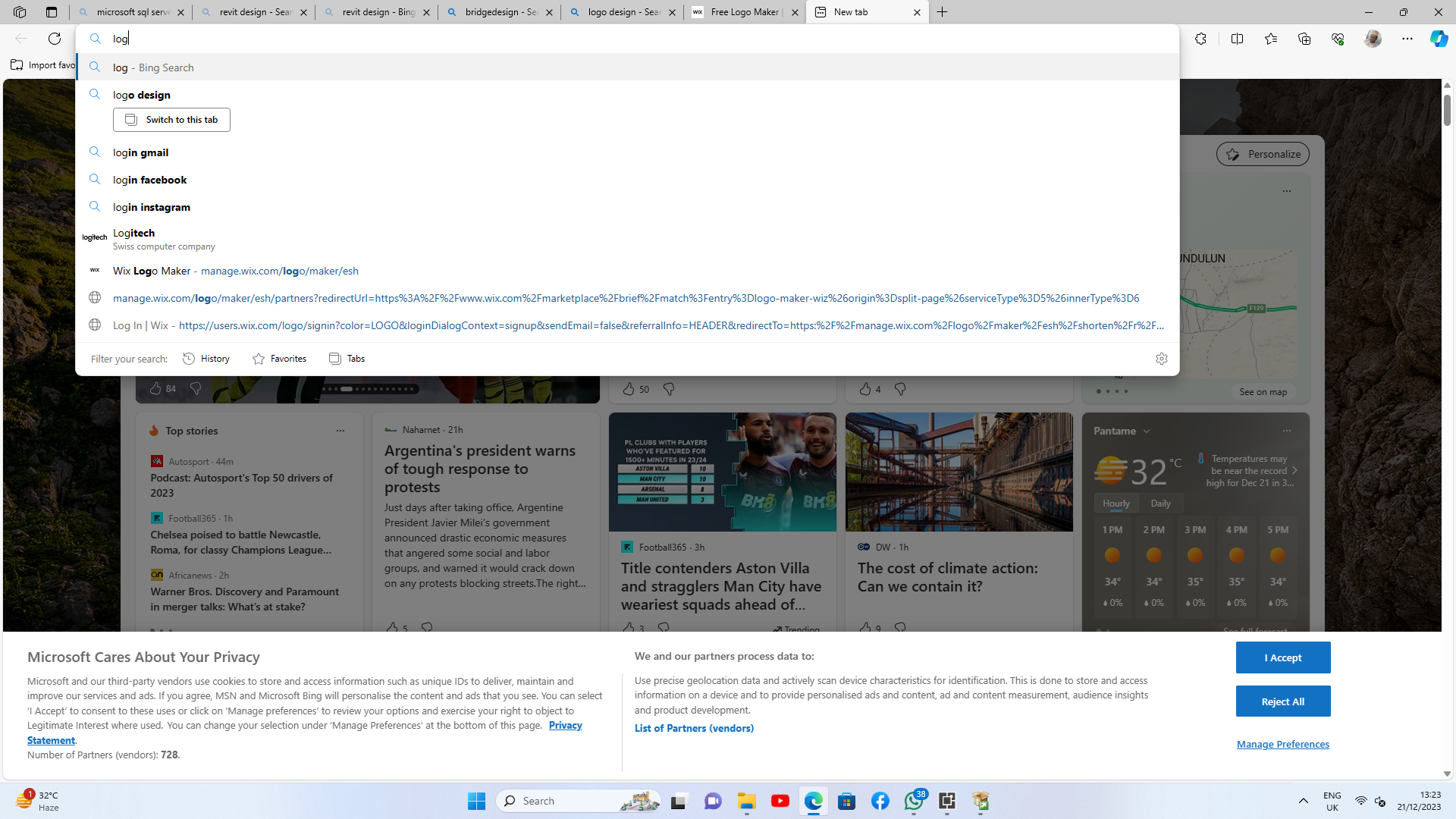Open the Collections toolbar icon
This screenshot has width=1456, height=819.
point(1304,39)
